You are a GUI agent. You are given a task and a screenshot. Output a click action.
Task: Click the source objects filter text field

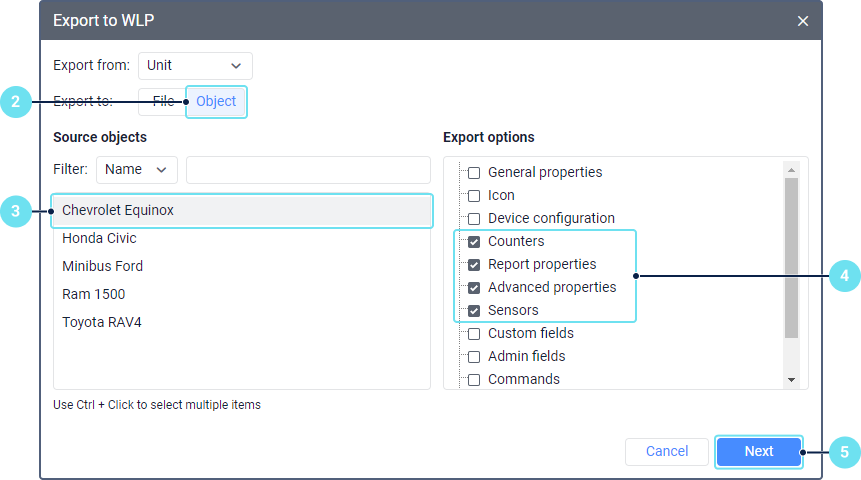coord(308,170)
